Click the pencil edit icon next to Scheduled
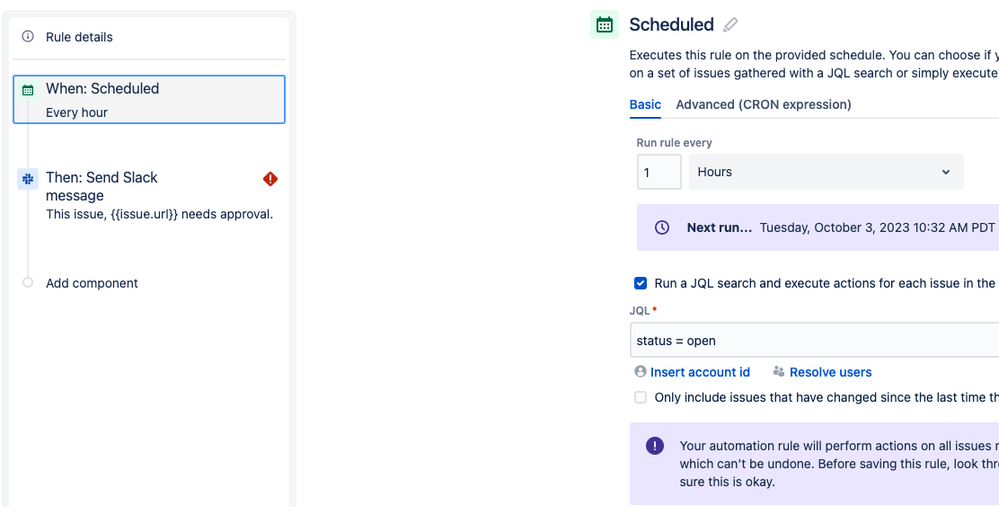Screen dimensions: 999x507 point(731,25)
